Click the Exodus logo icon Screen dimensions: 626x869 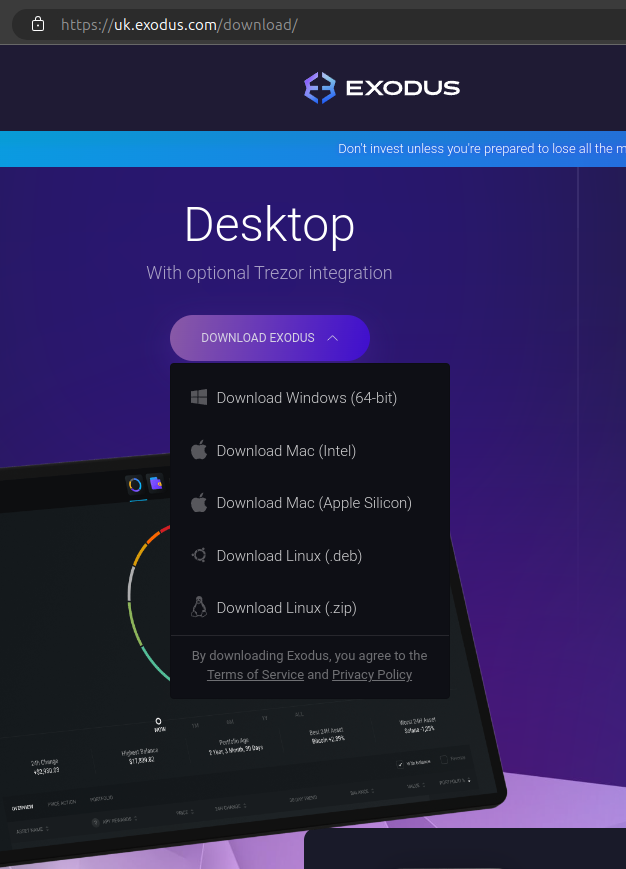pyautogui.click(x=320, y=88)
